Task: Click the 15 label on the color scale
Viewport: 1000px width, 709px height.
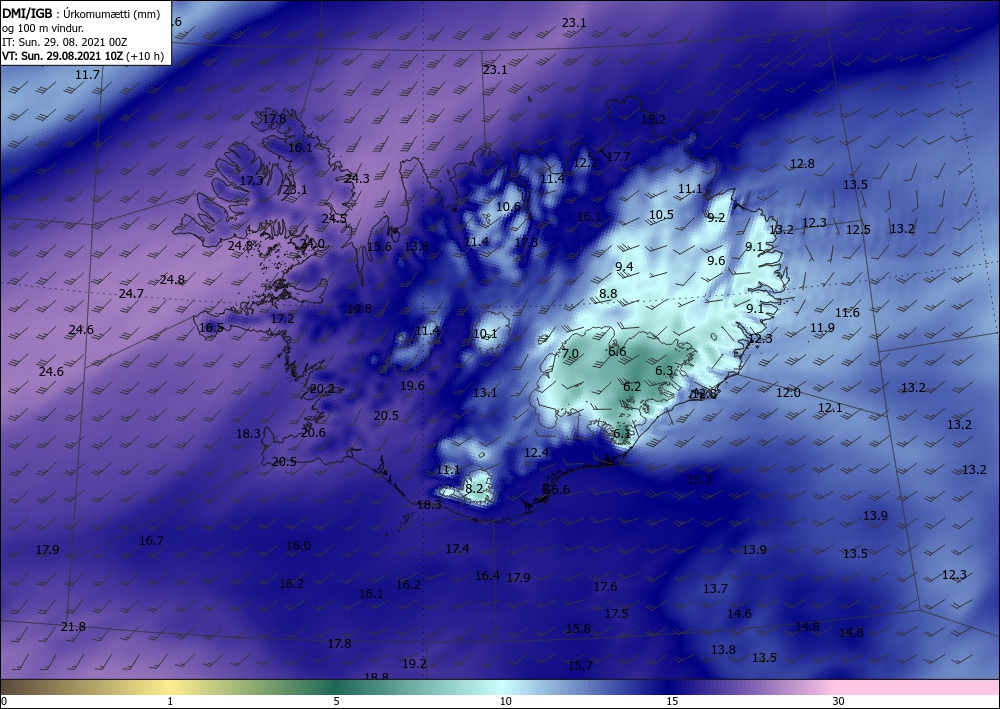Action: coord(672,702)
